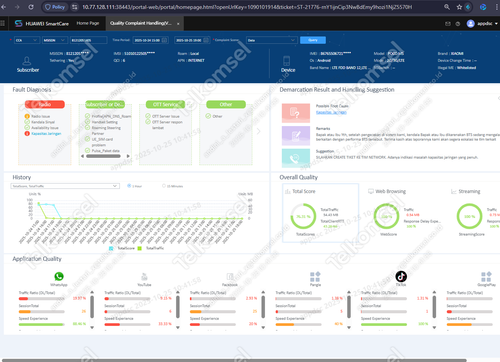500x362 pixels.
Task: Toggle TotalTraffic legend in History chart
Action: click(151, 248)
